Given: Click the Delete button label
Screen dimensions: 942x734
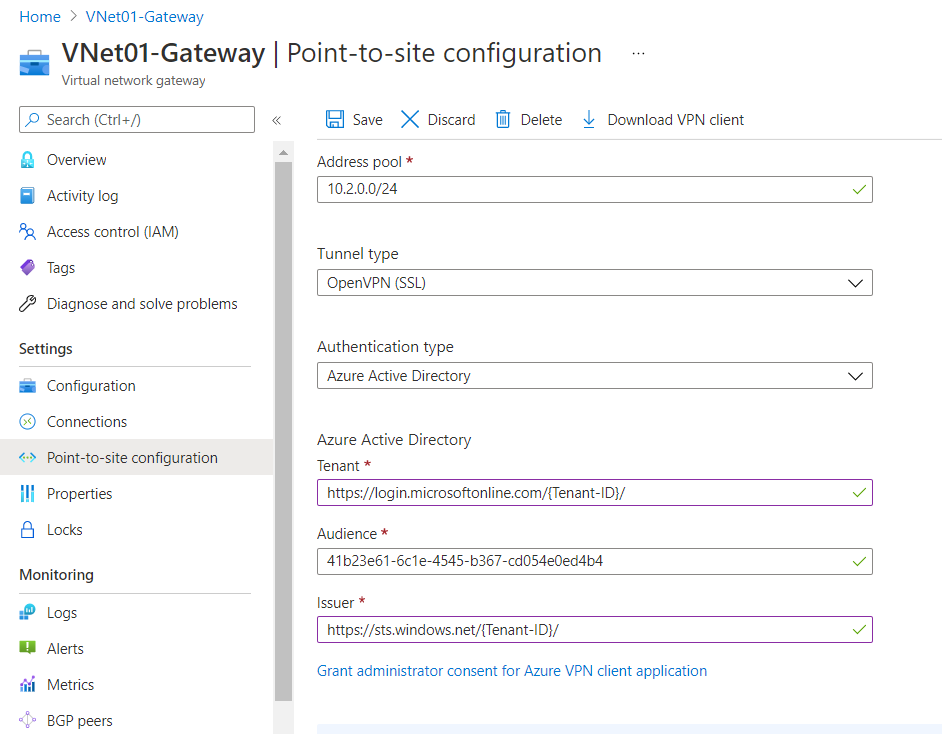Looking at the screenshot, I should 541,120.
